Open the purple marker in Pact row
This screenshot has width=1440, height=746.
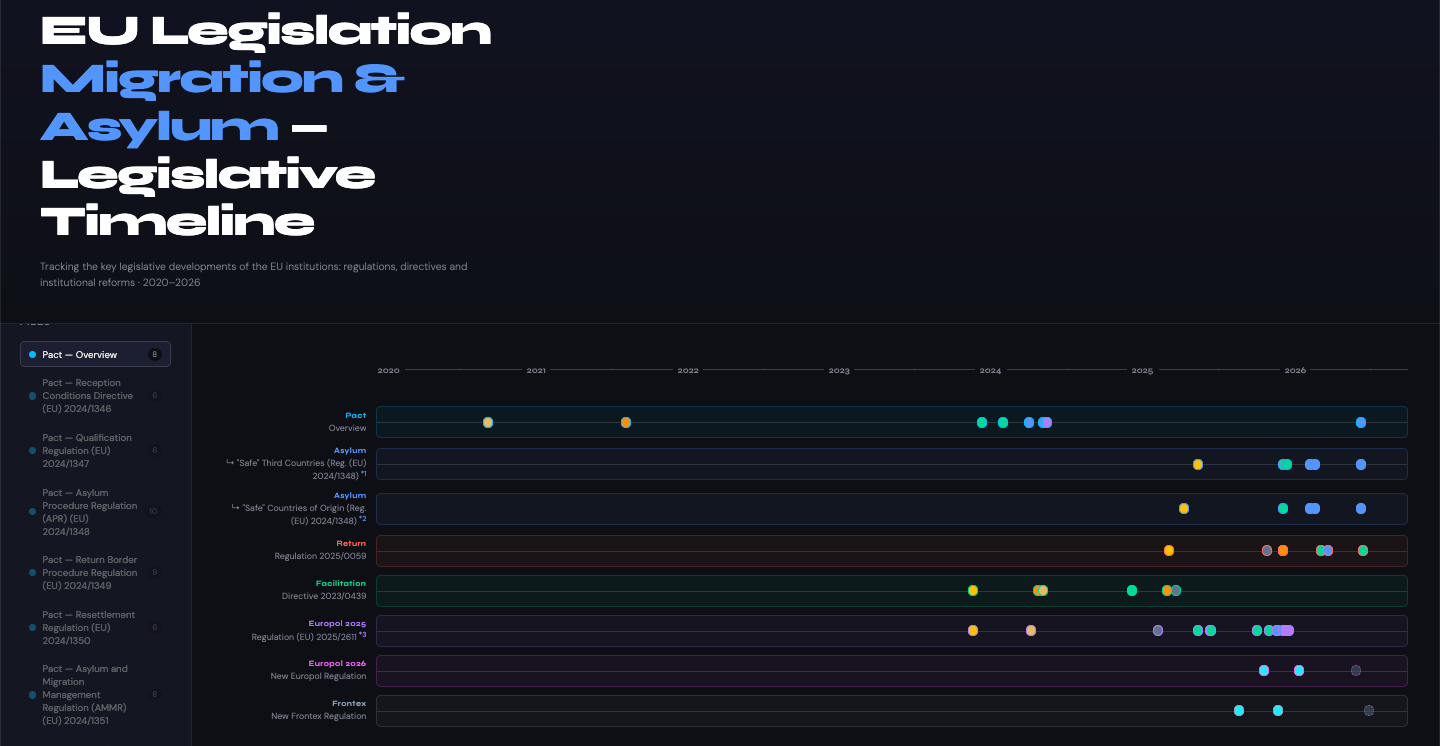(x=1046, y=422)
